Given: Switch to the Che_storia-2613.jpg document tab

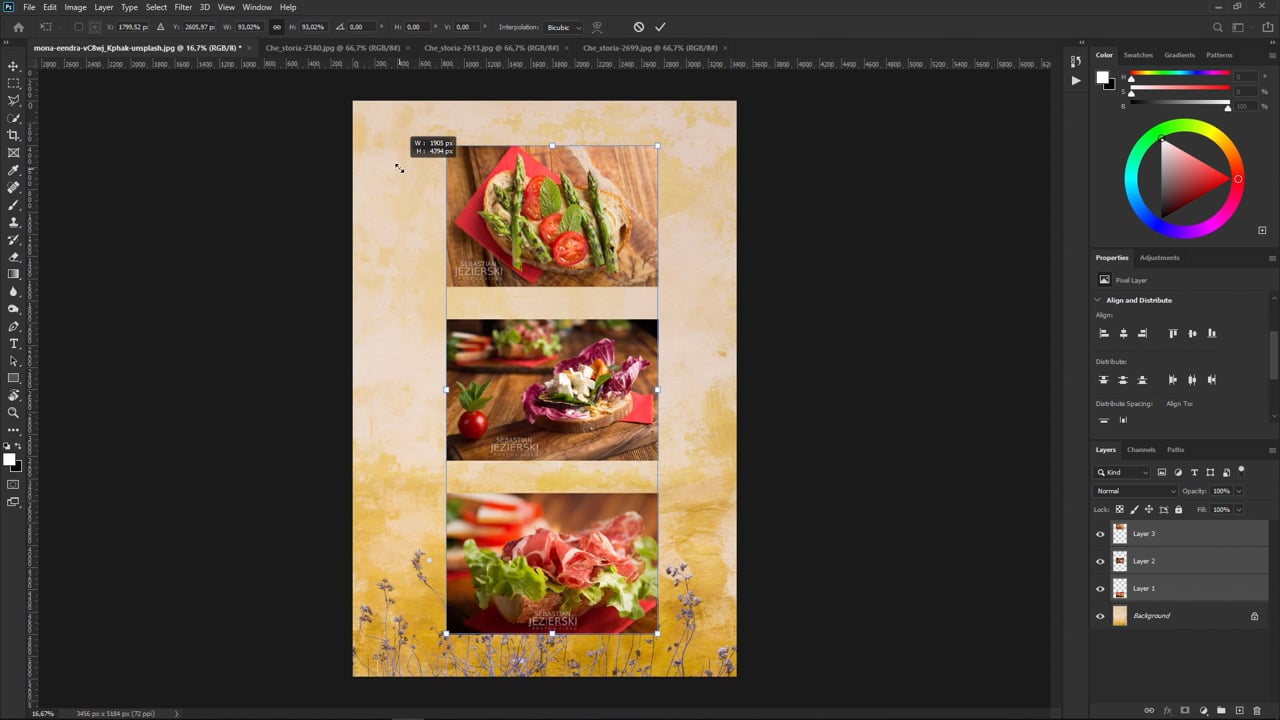Looking at the screenshot, I should point(491,47).
